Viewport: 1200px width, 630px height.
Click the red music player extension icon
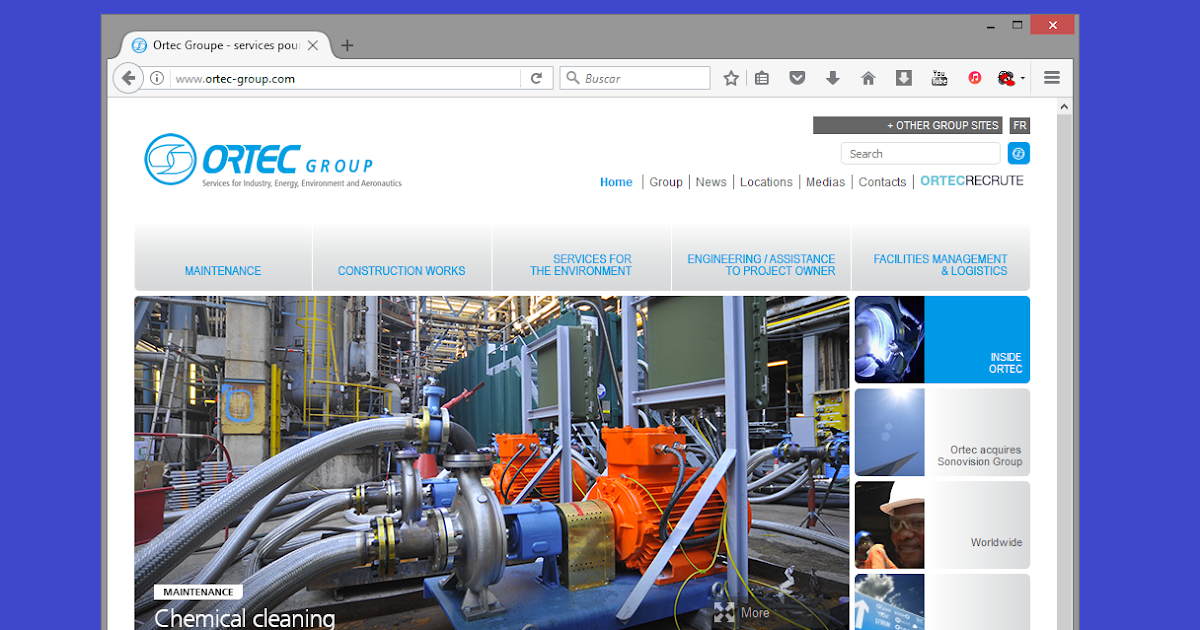coord(975,77)
